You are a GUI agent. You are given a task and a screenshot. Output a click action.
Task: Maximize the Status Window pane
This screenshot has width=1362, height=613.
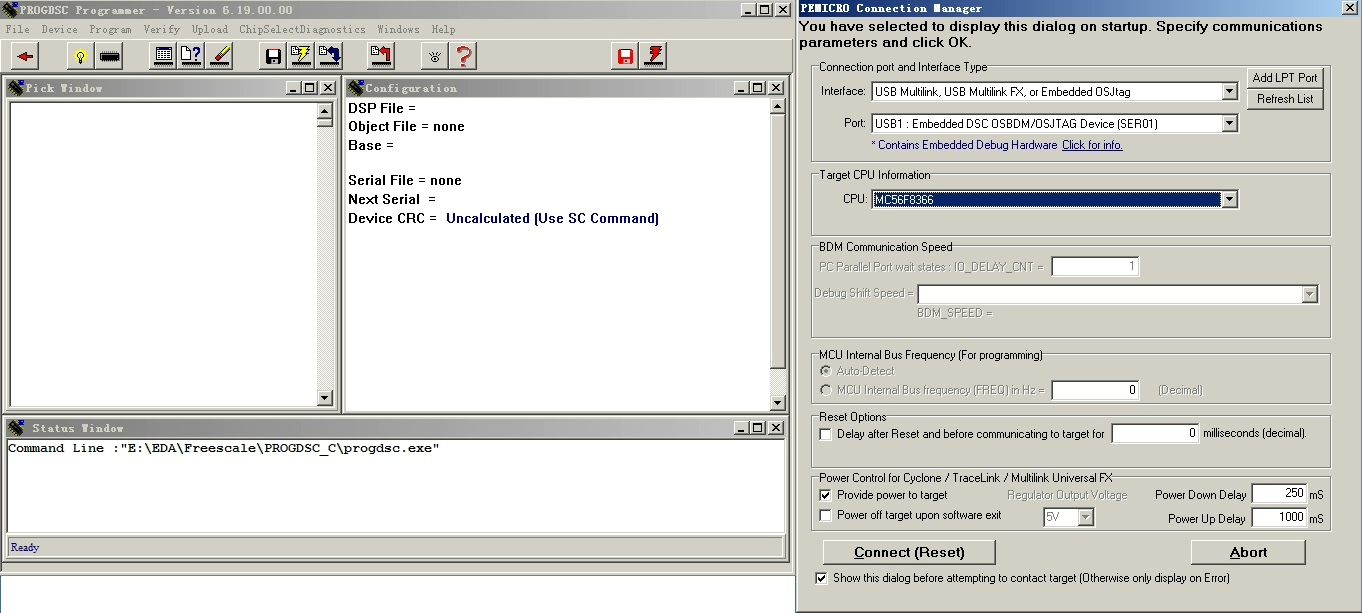(760, 428)
